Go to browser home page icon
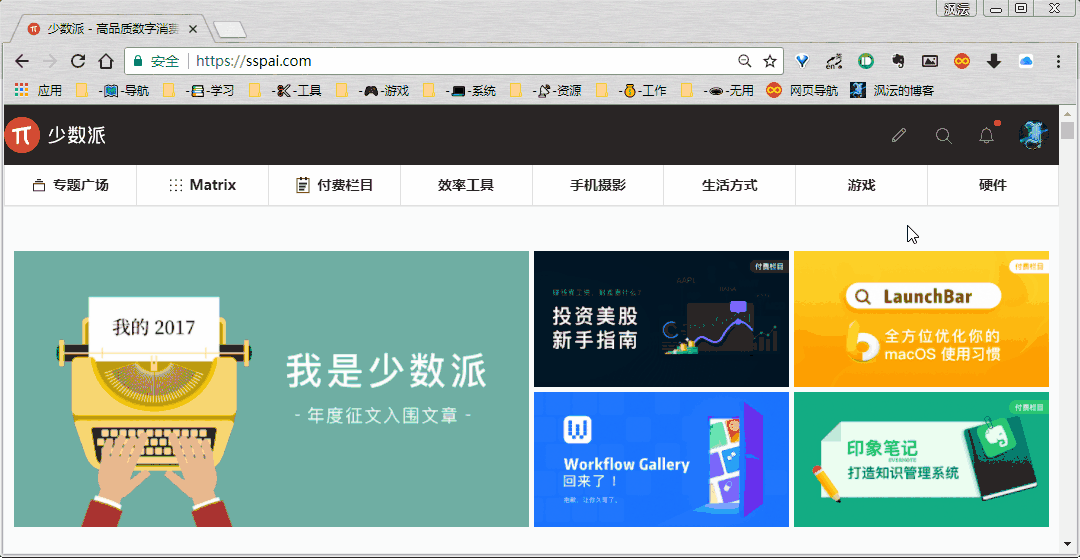This screenshot has width=1080, height=560. [x=105, y=61]
